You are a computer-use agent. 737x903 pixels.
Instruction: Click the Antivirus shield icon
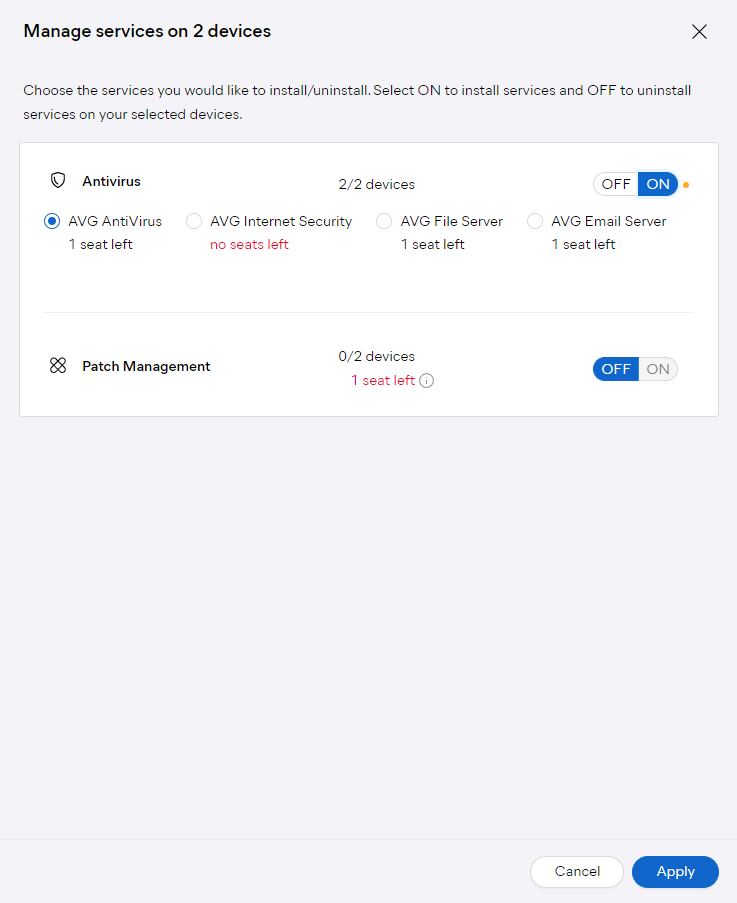tap(58, 180)
